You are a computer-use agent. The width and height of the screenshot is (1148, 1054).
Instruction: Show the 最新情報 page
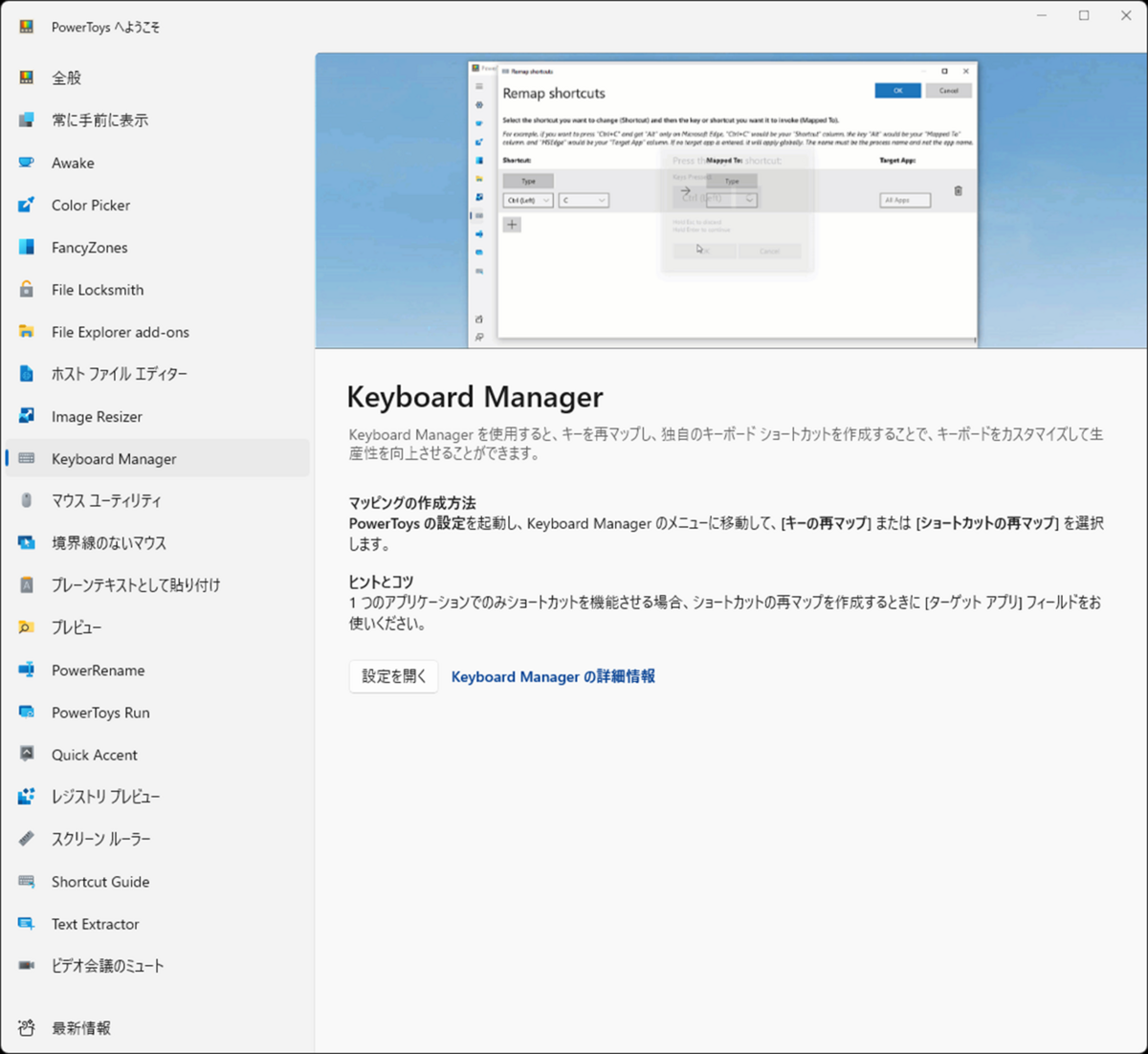pyautogui.click(x=158, y=1027)
